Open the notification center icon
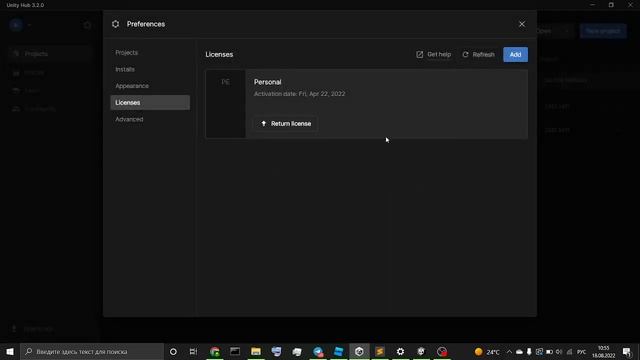 coord(627,351)
